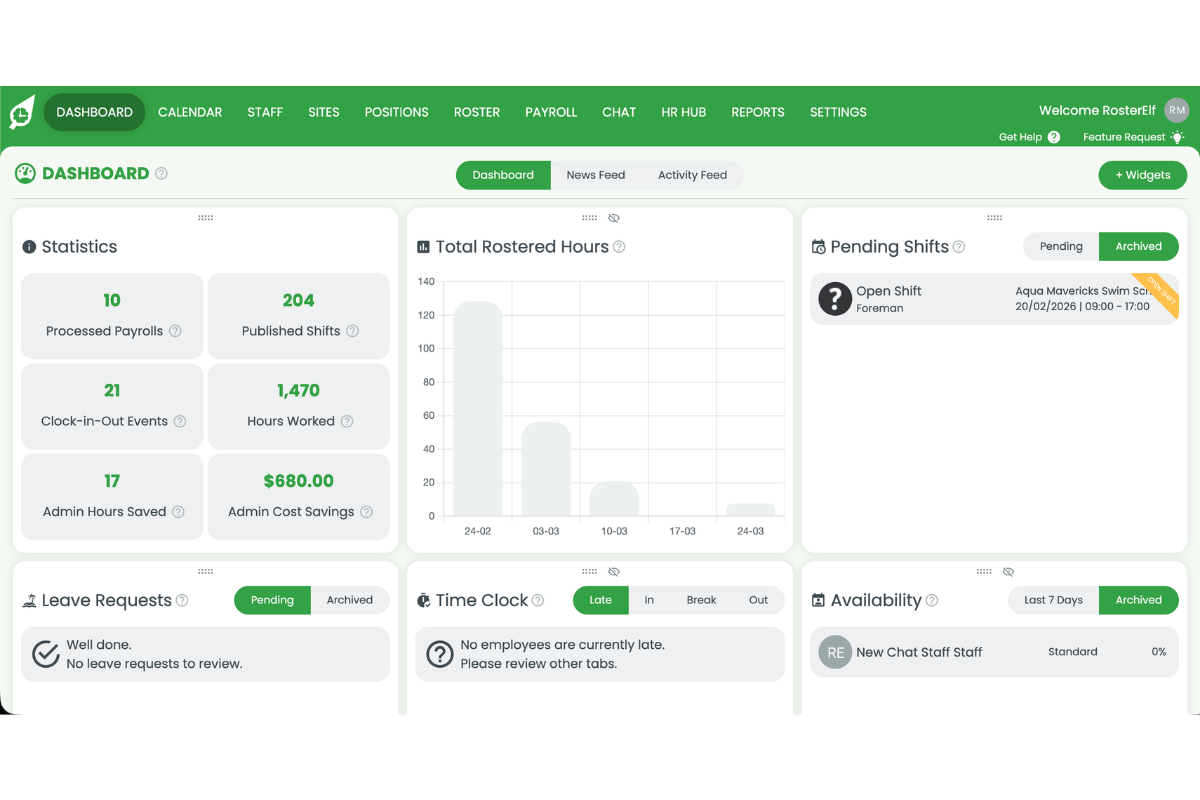The height and width of the screenshot is (800, 1200).
Task: Switch to the News Feed tab
Action: (x=596, y=174)
